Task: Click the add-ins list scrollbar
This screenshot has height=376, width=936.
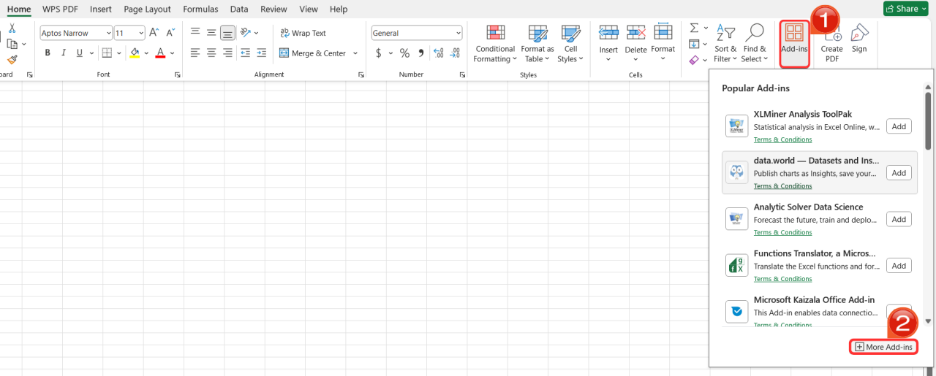Action: point(928,121)
